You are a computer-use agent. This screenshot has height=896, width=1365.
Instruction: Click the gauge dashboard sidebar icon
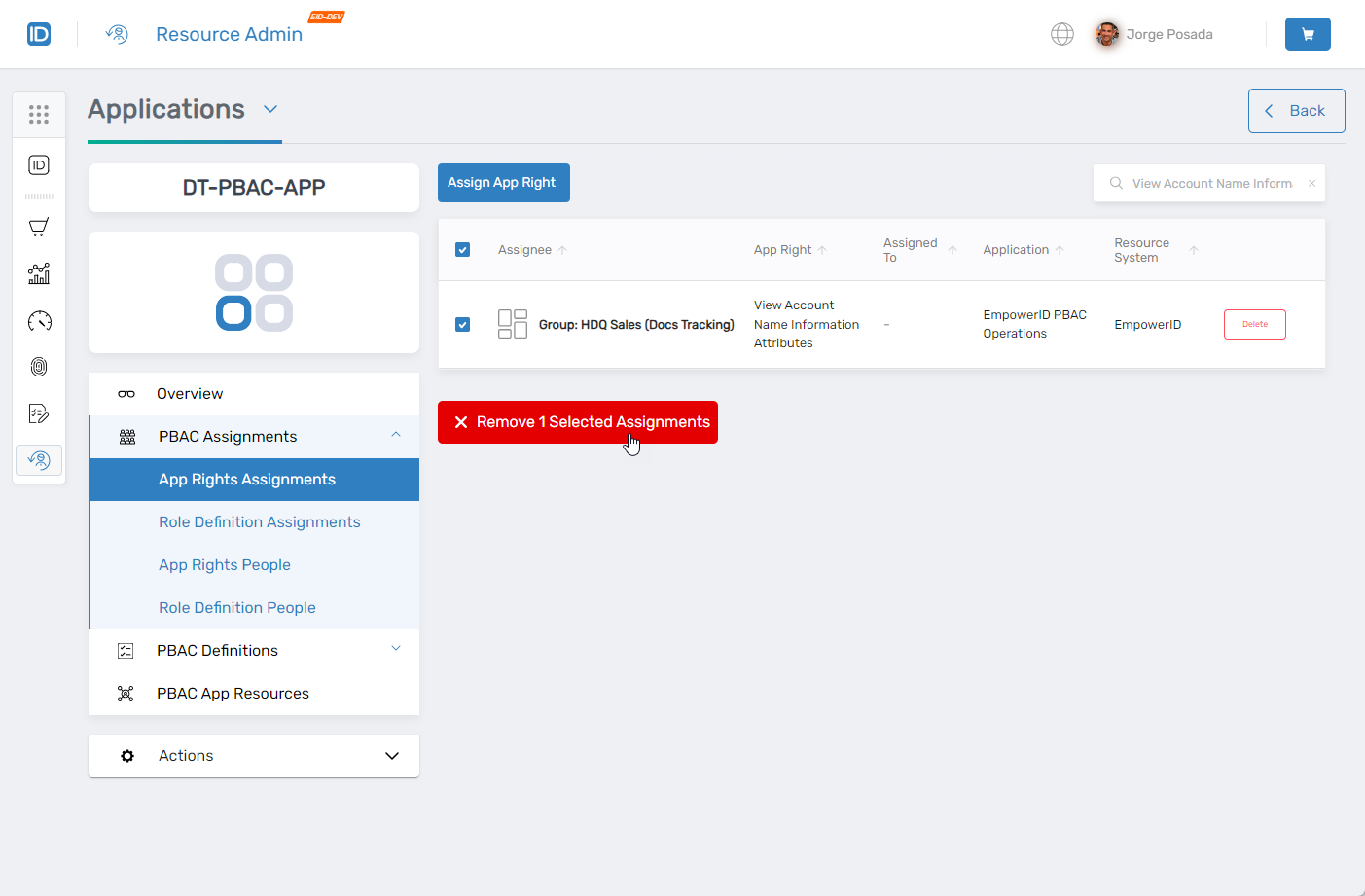[x=39, y=321]
